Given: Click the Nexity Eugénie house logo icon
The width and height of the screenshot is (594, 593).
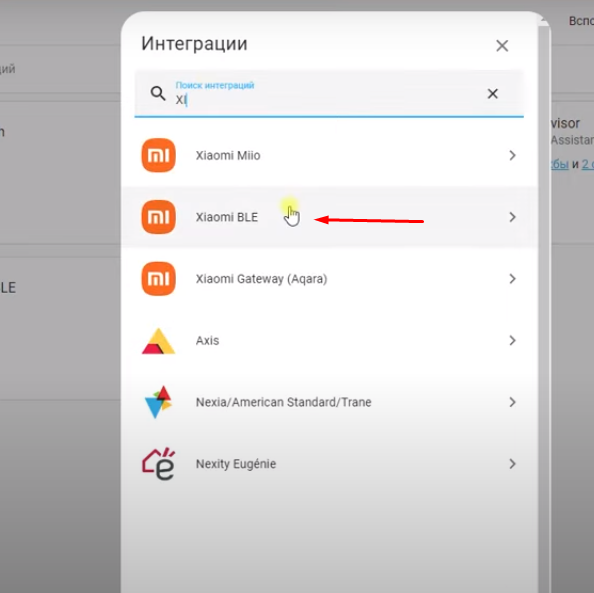Looking at the screenshot, I should click(x=158, y=464).
